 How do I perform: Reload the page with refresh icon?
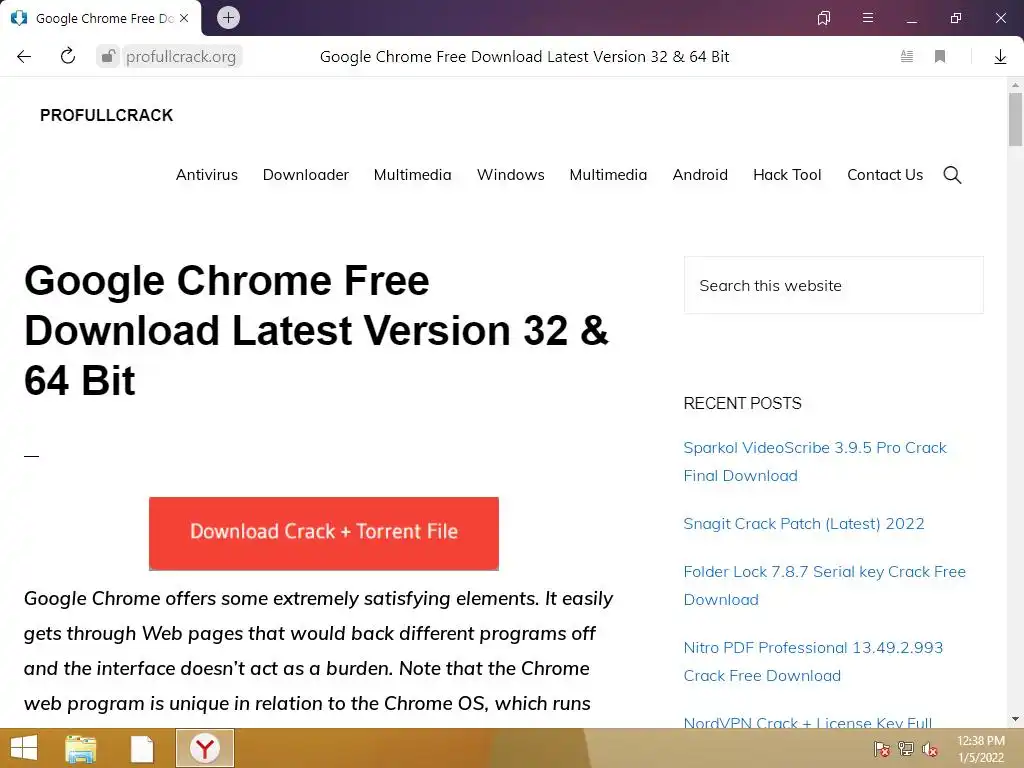tap(68, 56)
